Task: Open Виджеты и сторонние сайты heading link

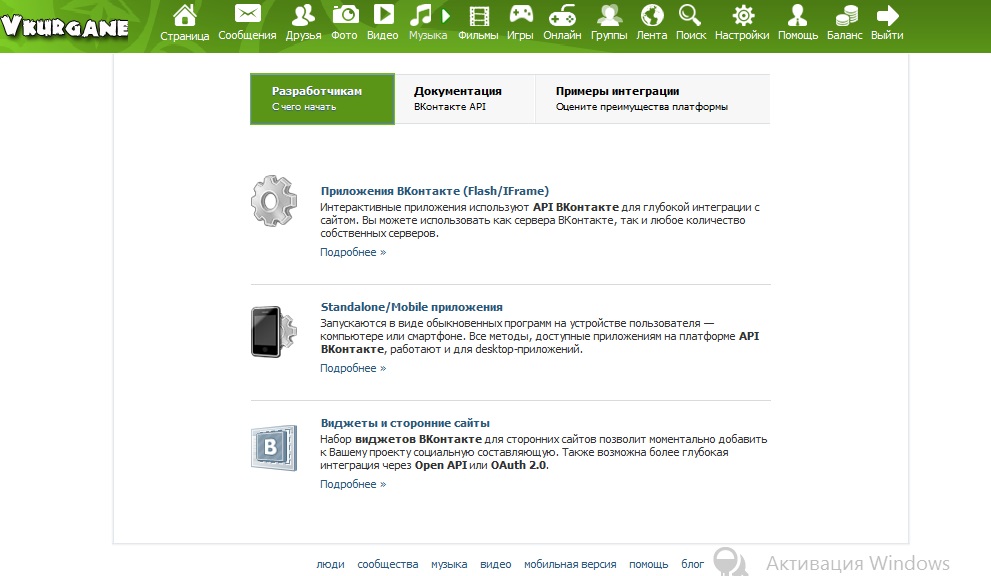Action: [x=405, y=423]
